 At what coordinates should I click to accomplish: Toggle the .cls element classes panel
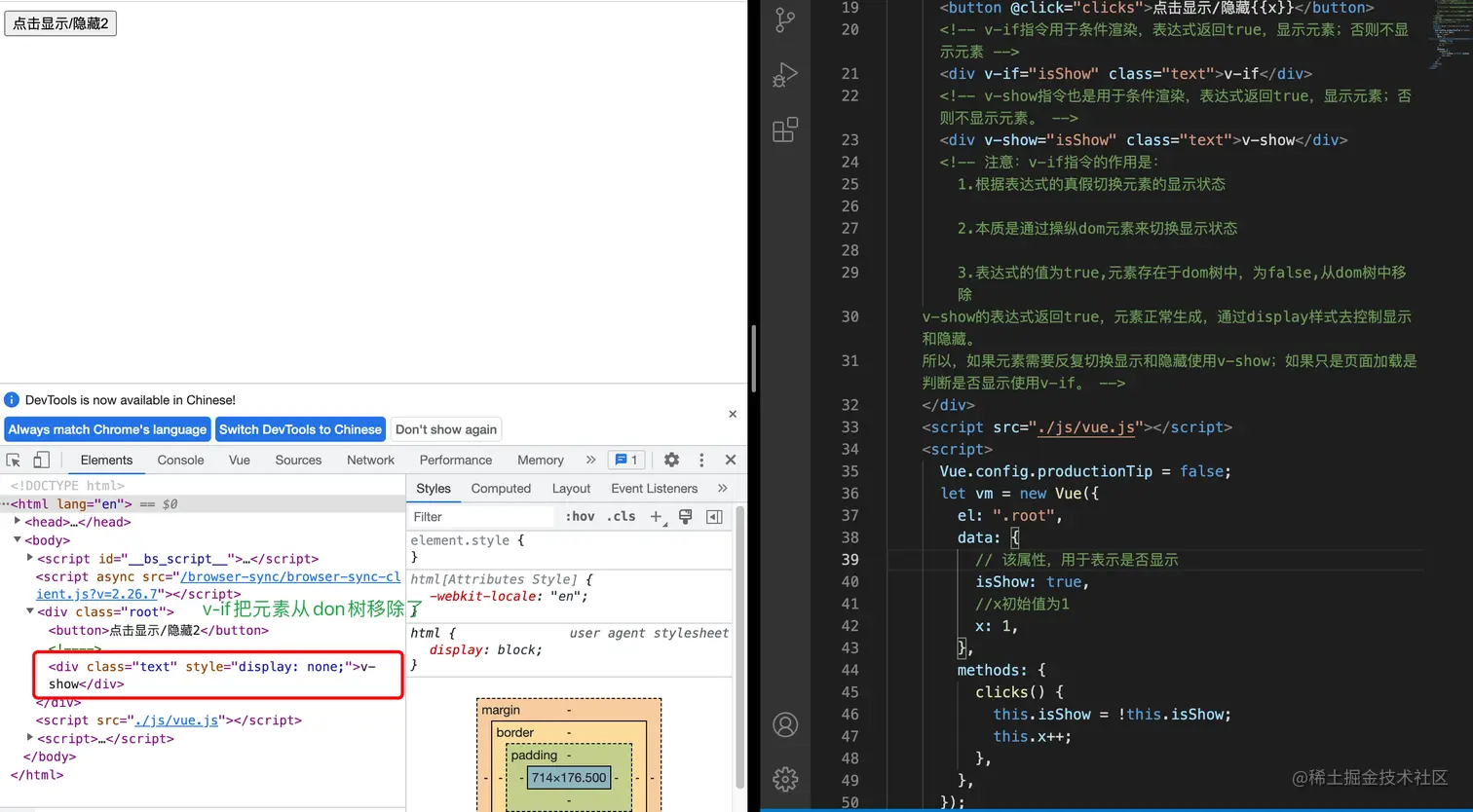pyautogui.click(x=621, y=517)
